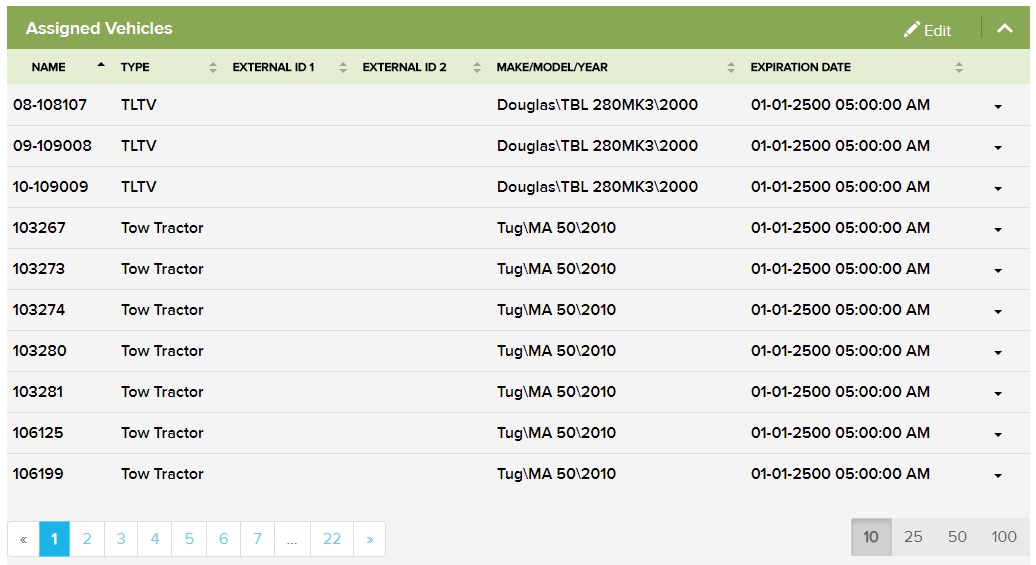This screenshot has width=1036, height=565.
Task: Expand actions dropdown for vehicle 106199
Action: 998,475
